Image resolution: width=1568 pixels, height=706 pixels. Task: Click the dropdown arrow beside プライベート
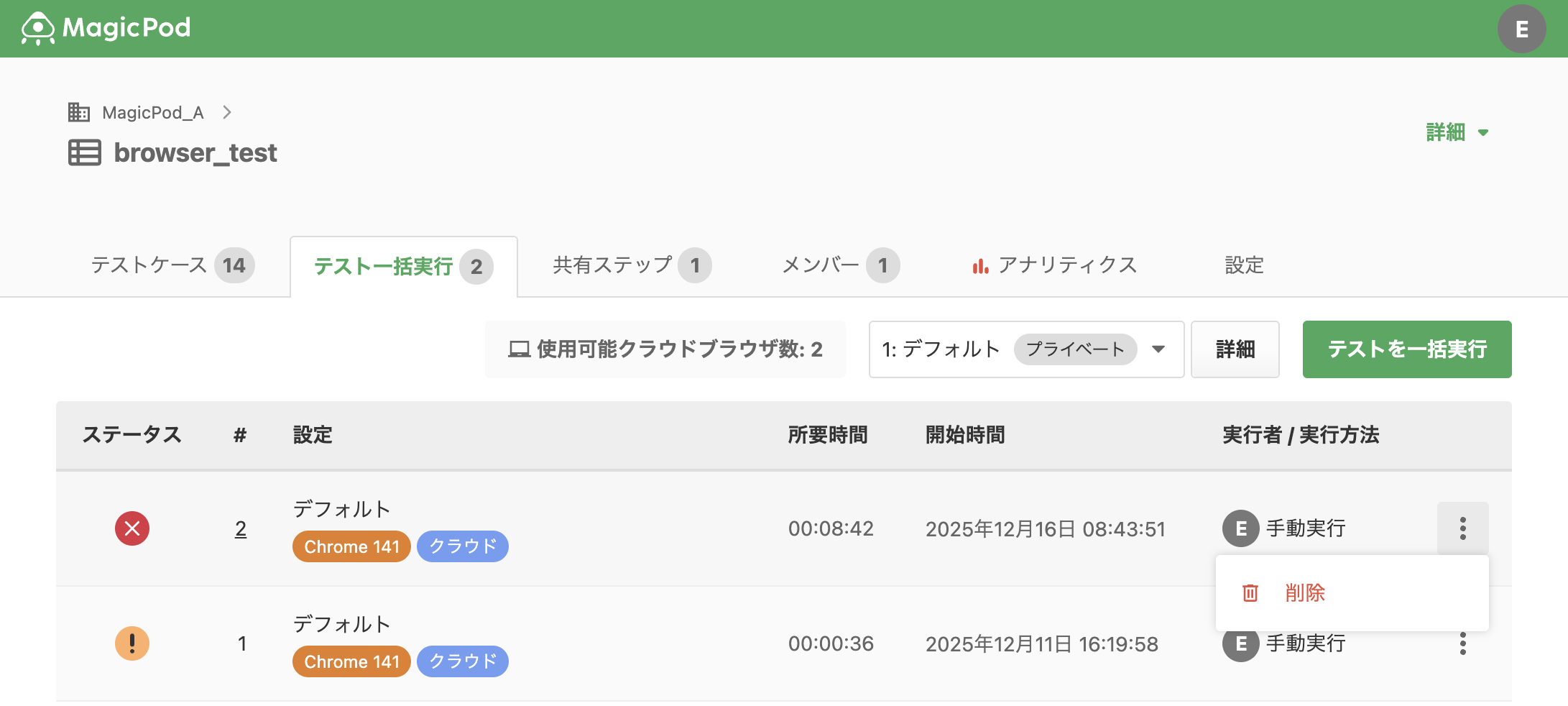(x=1158, y=349)
